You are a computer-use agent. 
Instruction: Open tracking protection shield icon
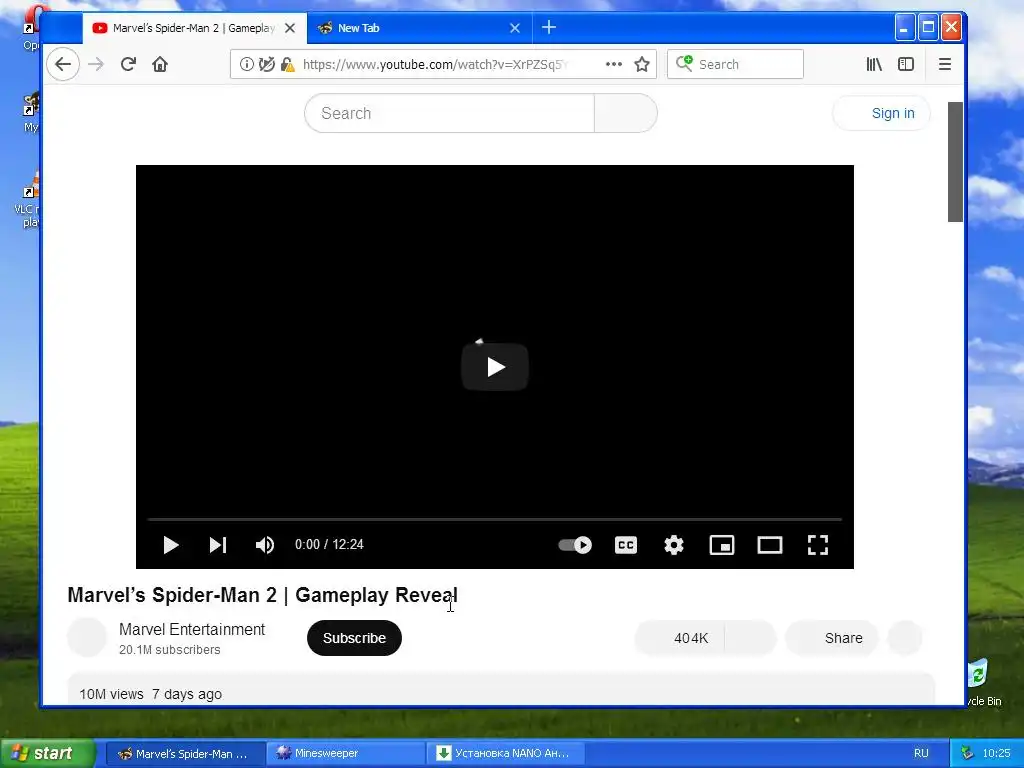[x=266, y=64]
